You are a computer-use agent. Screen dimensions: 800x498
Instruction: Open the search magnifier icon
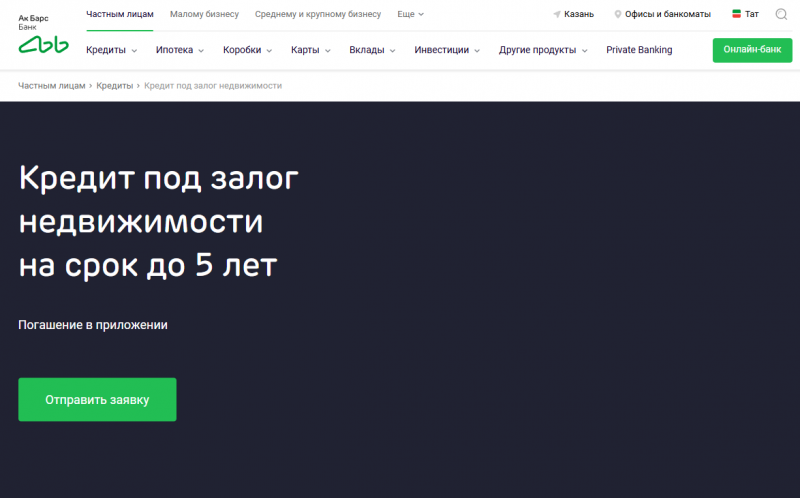[x=781, y=14]
